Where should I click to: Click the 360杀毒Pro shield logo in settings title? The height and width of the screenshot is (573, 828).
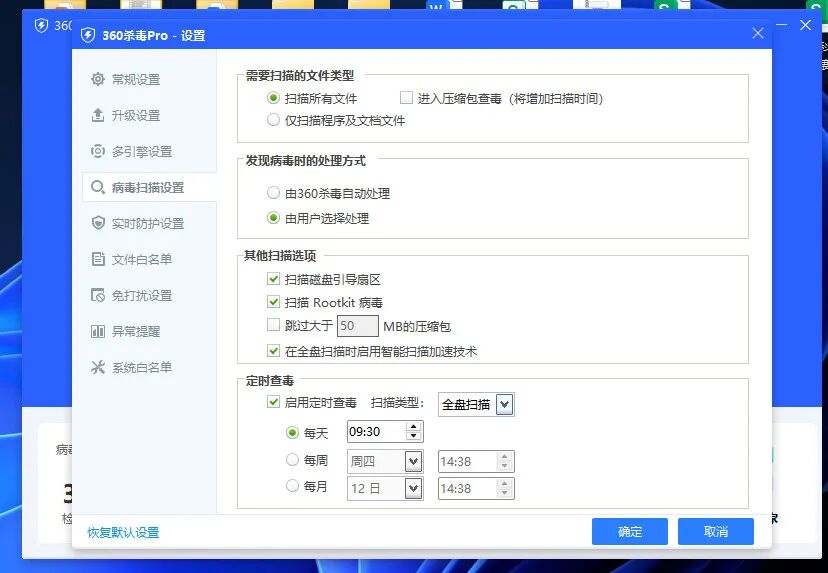tap(88, 35)
